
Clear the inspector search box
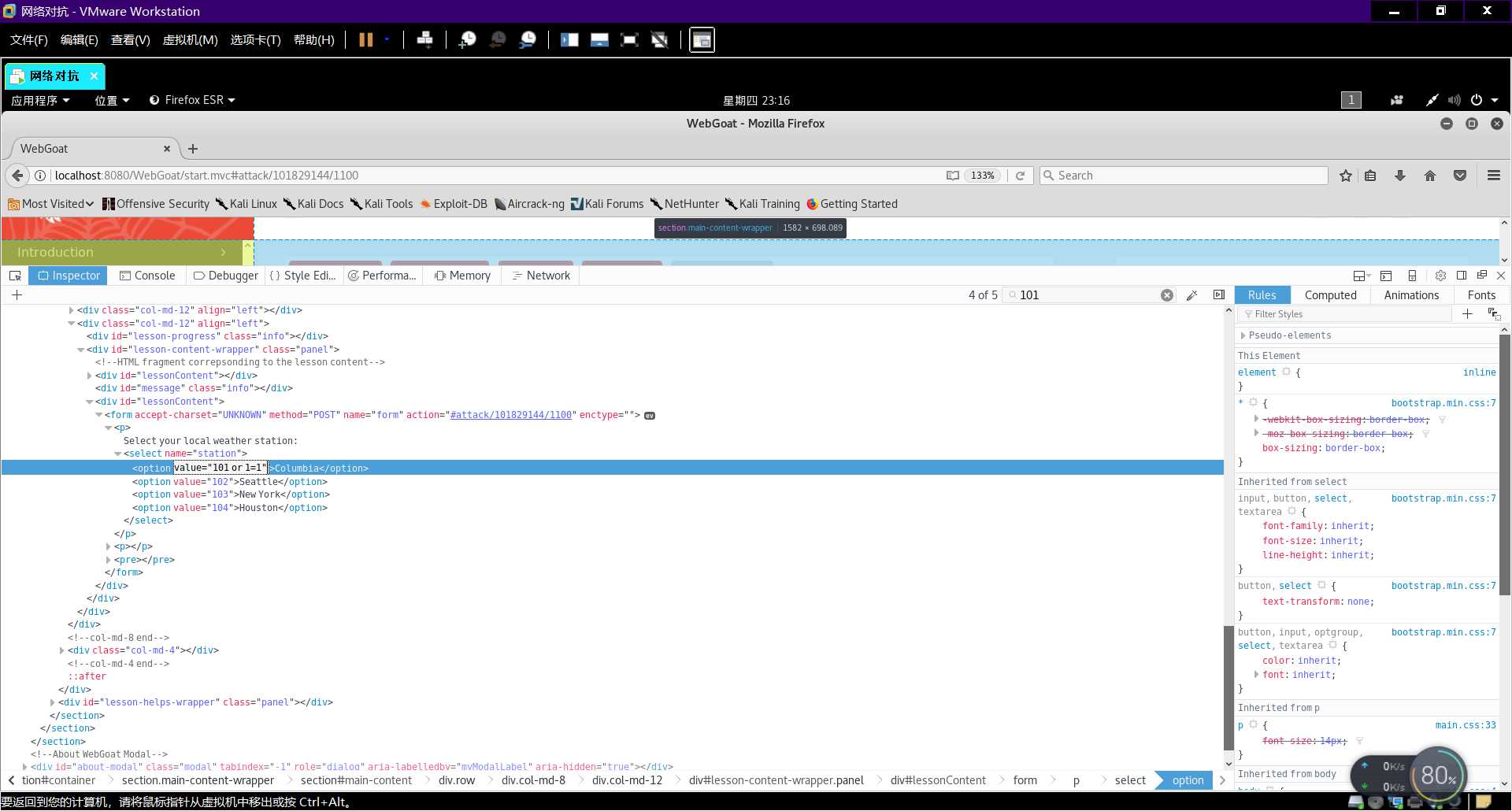coord(1167,295)
